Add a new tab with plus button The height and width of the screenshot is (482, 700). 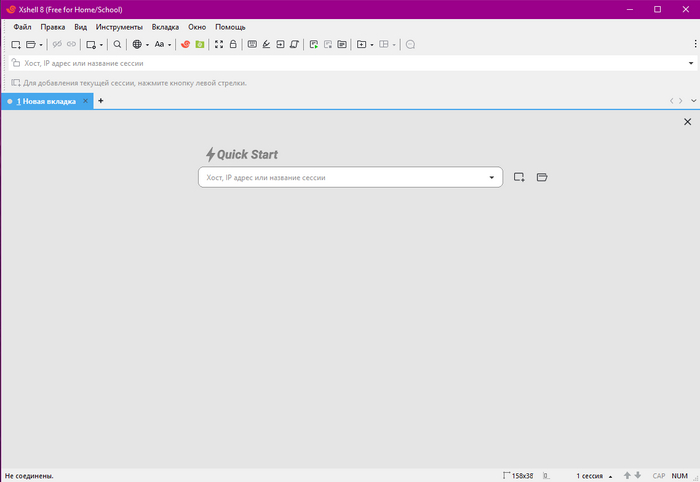100,101
